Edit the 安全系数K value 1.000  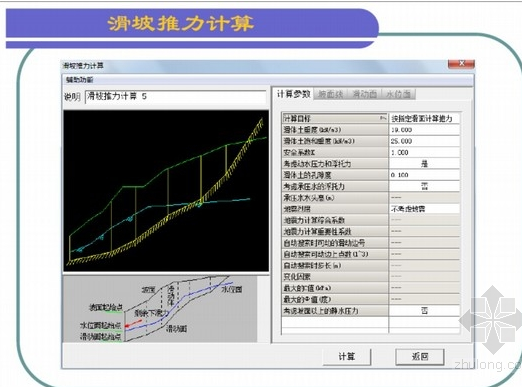(424, 152)
